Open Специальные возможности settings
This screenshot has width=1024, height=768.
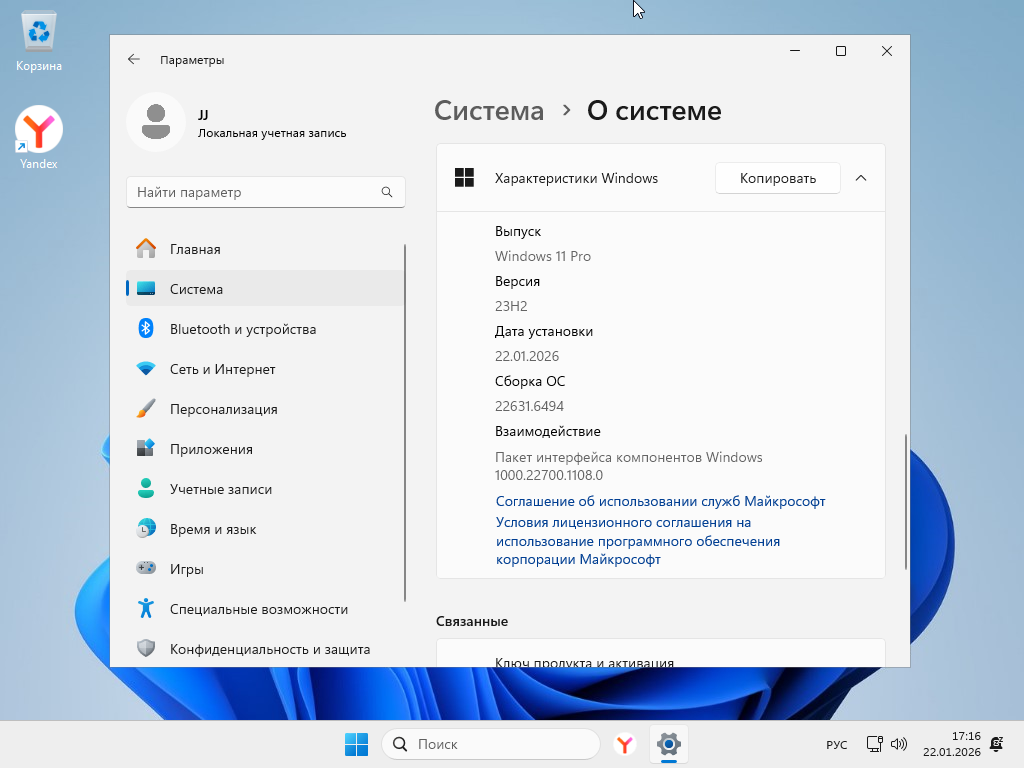click(258, 609)
